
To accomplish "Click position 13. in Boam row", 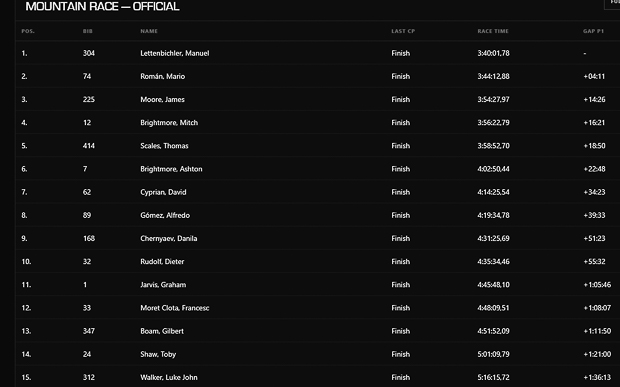I will pos(26,331).
